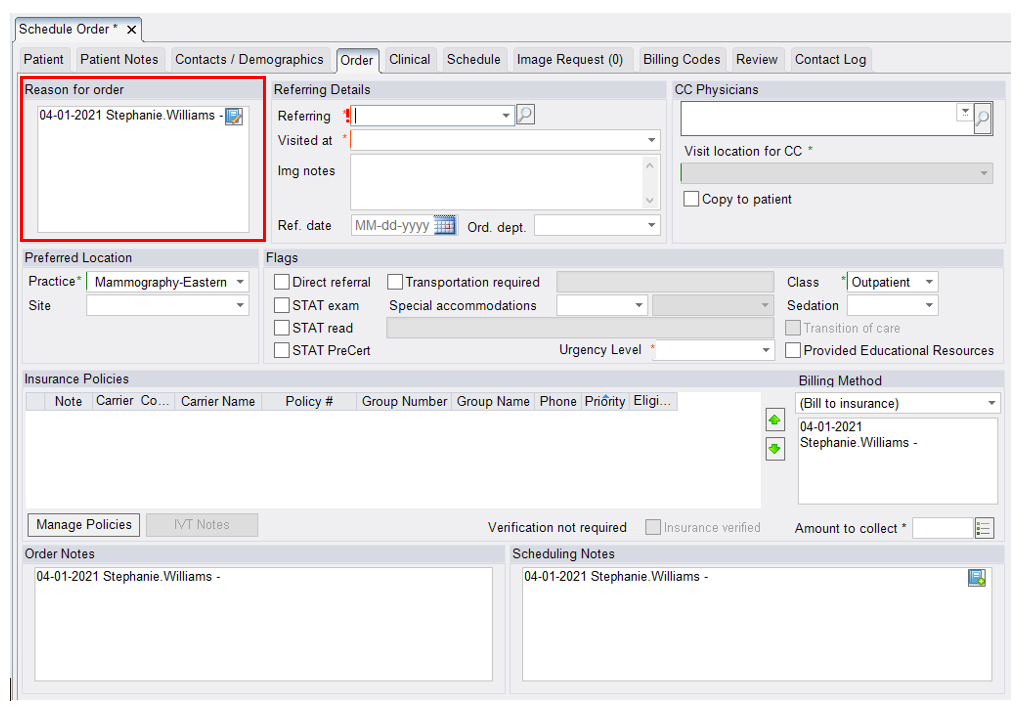The width and height of the screenshot is (1024, 708).
Task: Open Ord. dept. dropdown
Action: point(651,225)
